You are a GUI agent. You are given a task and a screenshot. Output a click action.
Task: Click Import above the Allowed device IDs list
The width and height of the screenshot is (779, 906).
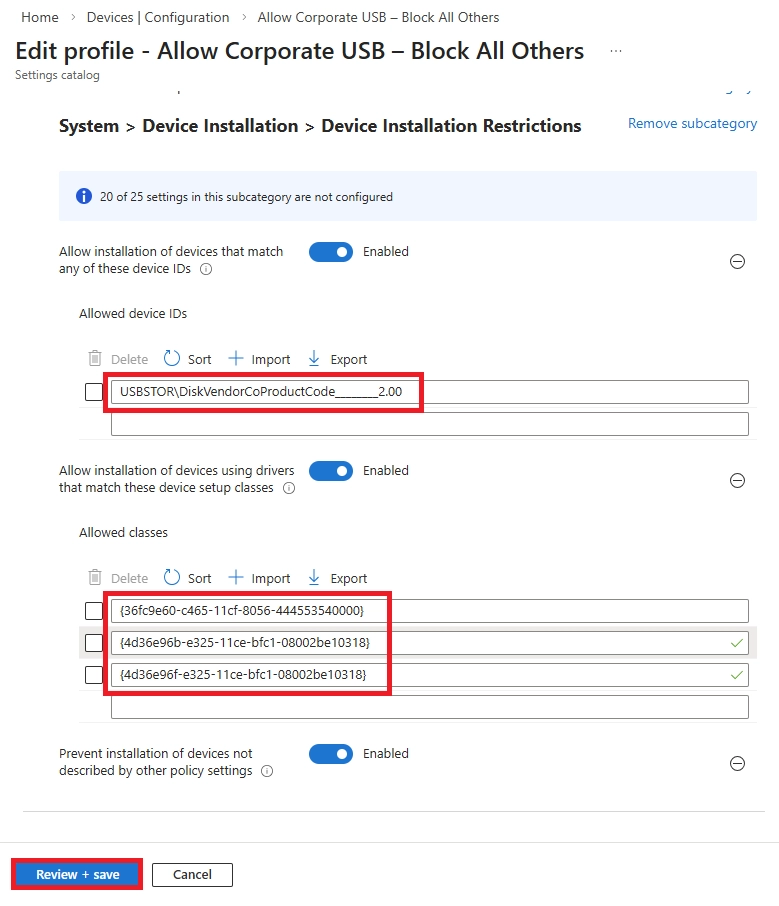(x=259, y=358)
